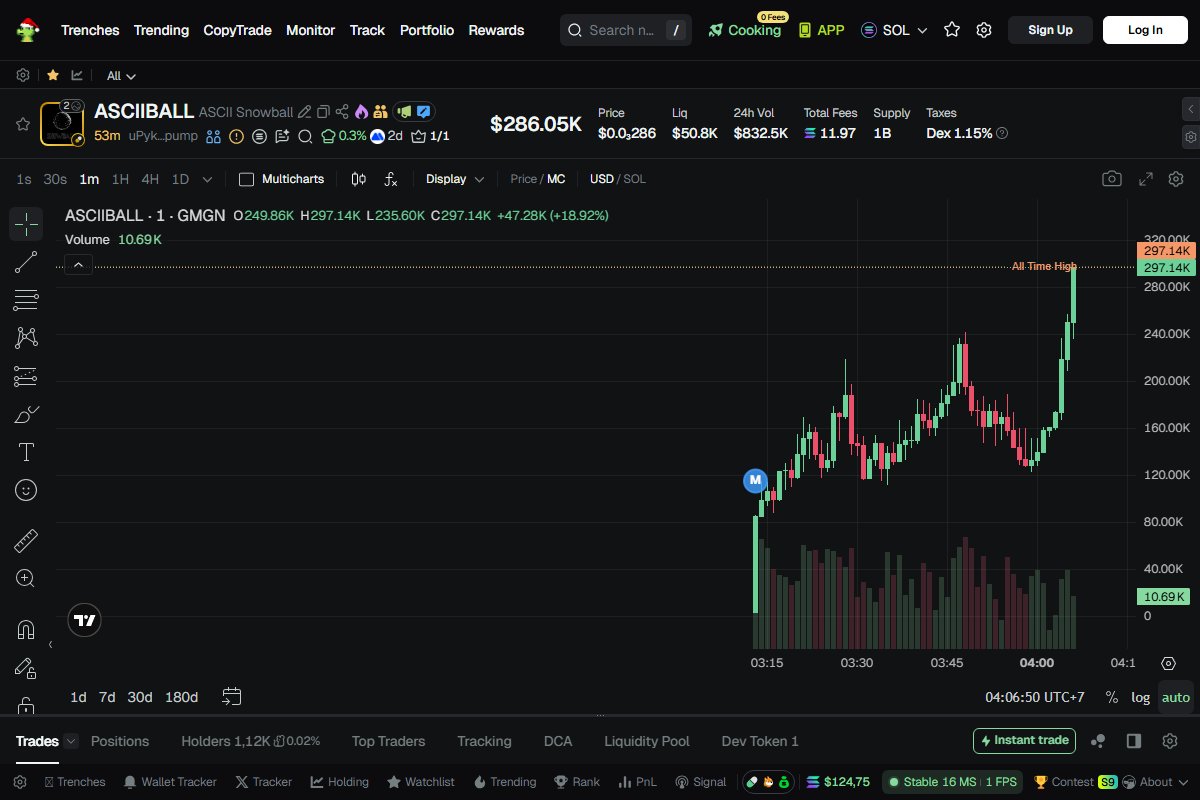The image size is (1200, 800).
Task: Toggle the side panel layout icon
Action: point(1134,741)
